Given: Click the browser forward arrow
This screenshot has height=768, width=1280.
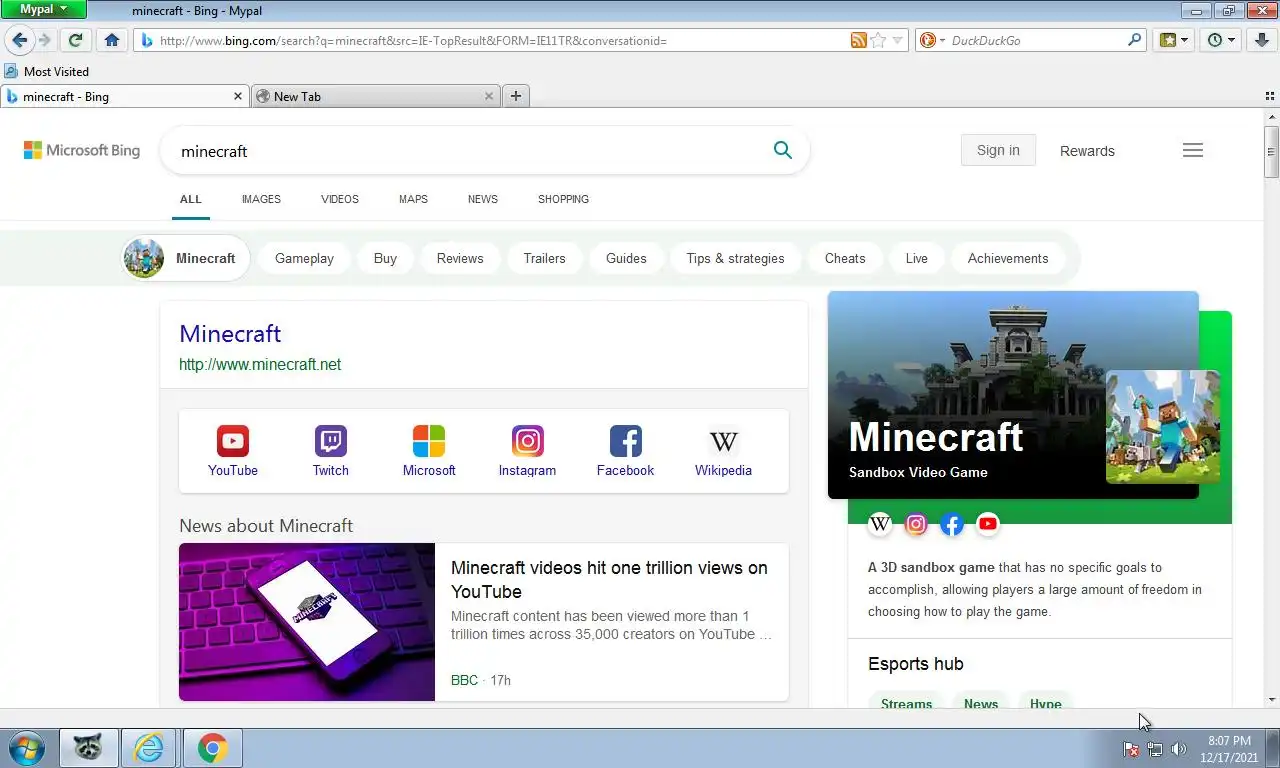Looking at the screenshot, I should (44, 40).
